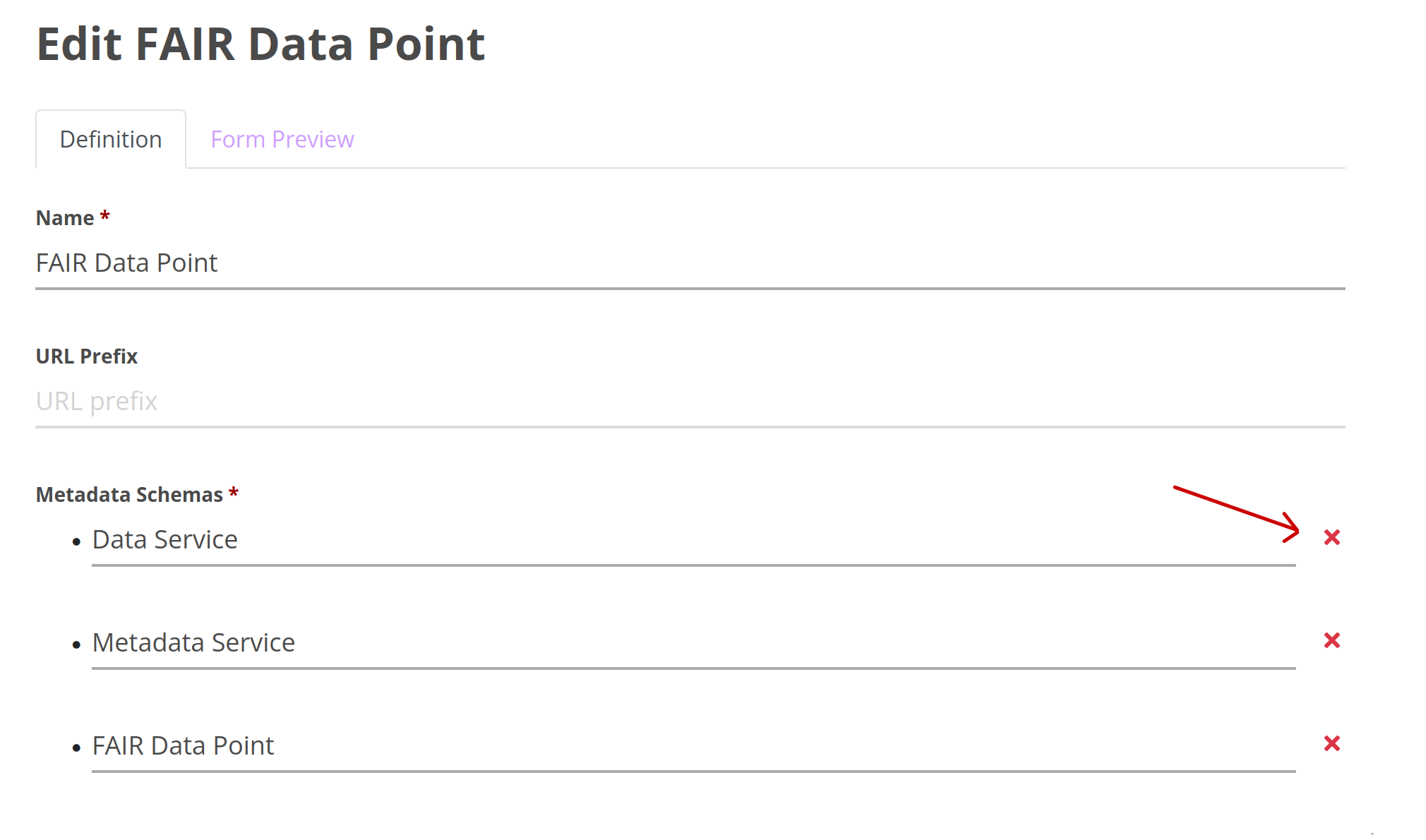The width and height of the screenshot is (1426, 840).
Task: Focus the Name field containing FAIR Data Point
Action: tap(690, 263)
